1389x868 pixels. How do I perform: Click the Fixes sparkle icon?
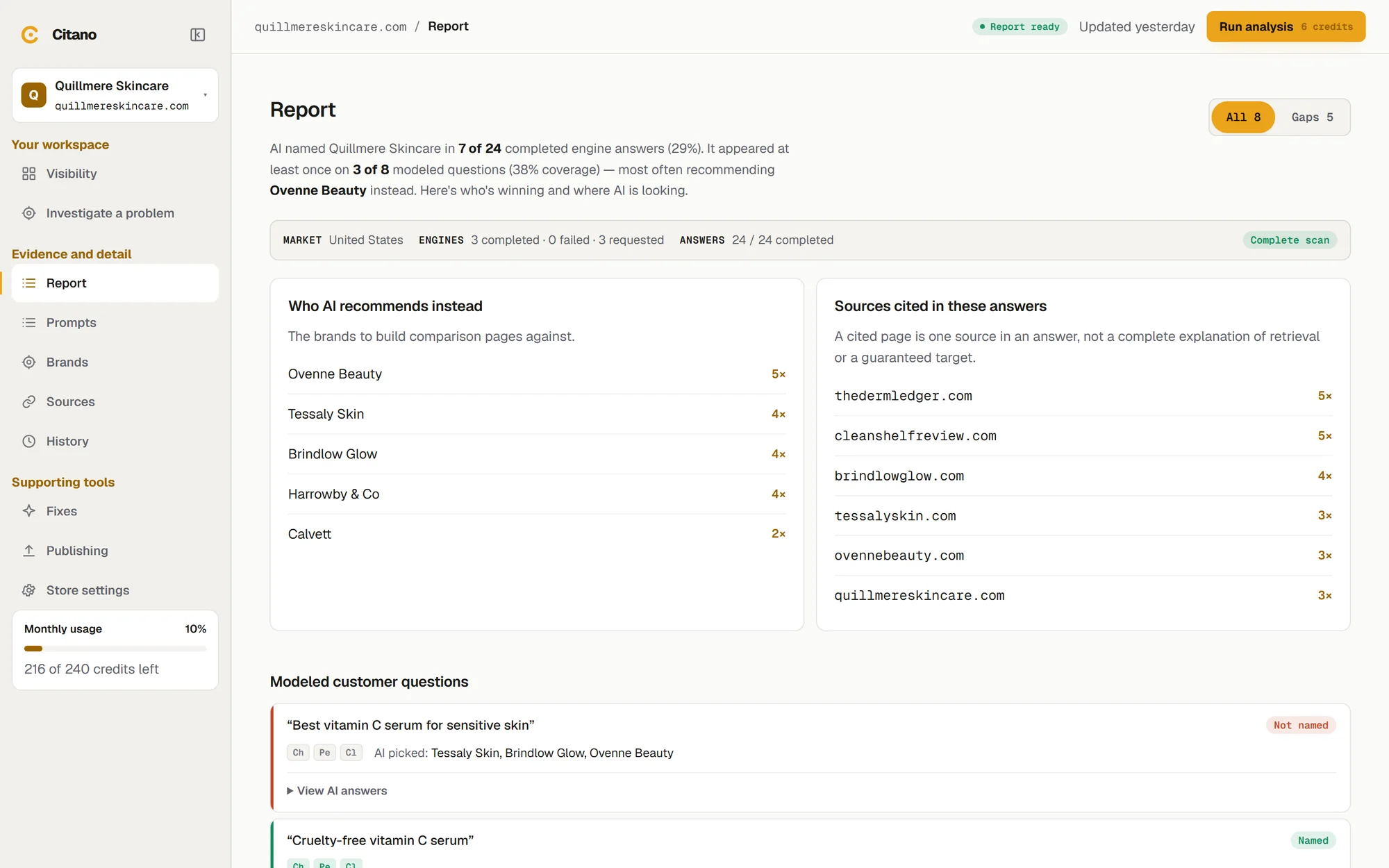28,511
